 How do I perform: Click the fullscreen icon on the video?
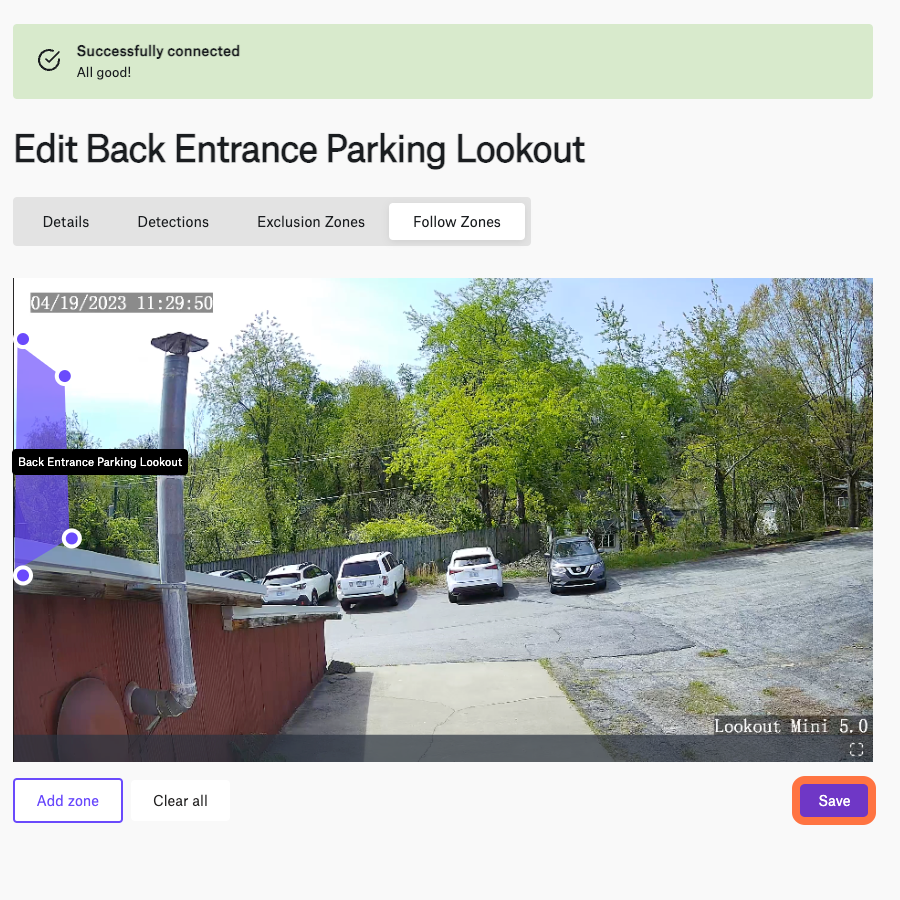pyautogui.click(x=856, y=749)
